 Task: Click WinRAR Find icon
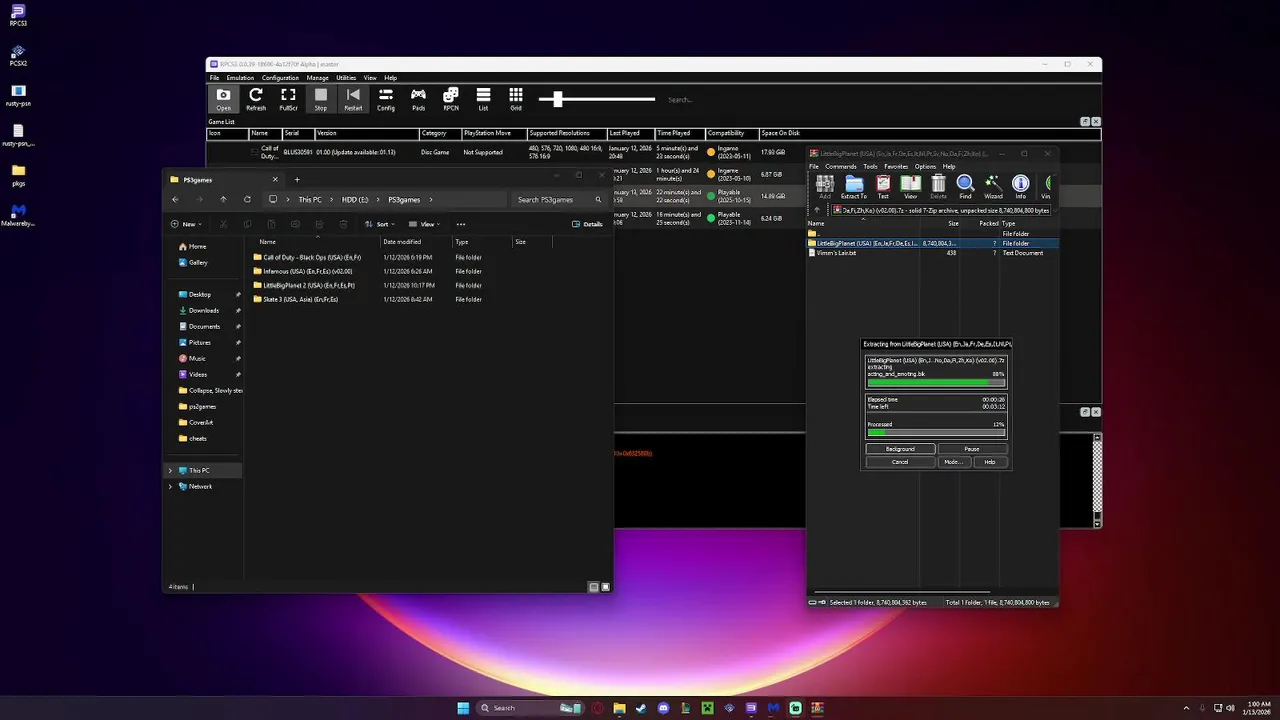click(x=965, y=187)
